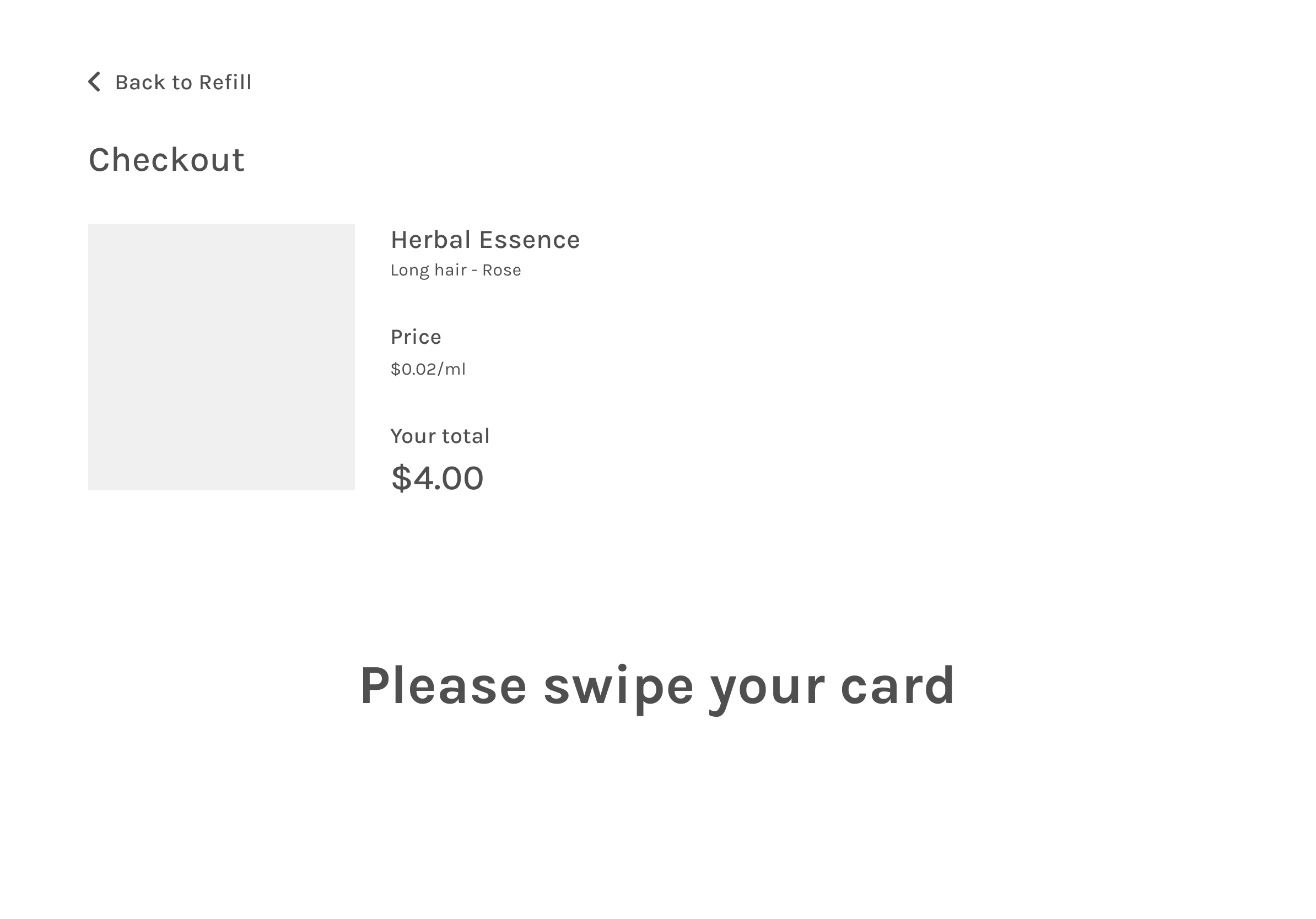Viewport: 1316px width, 919px height.
Task: Click the $0.02/ml unit price
Action: [x=428, y=369]
